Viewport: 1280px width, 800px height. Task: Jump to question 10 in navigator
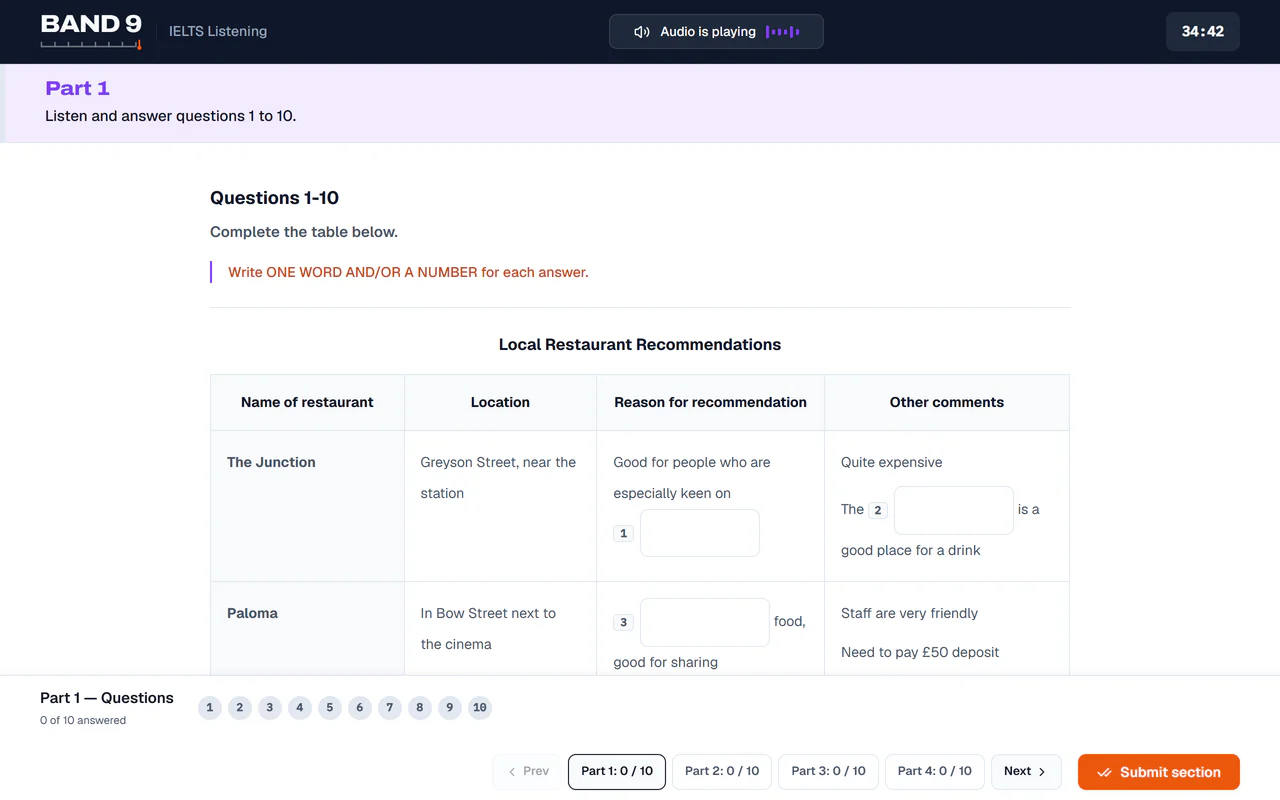[480, 708]
